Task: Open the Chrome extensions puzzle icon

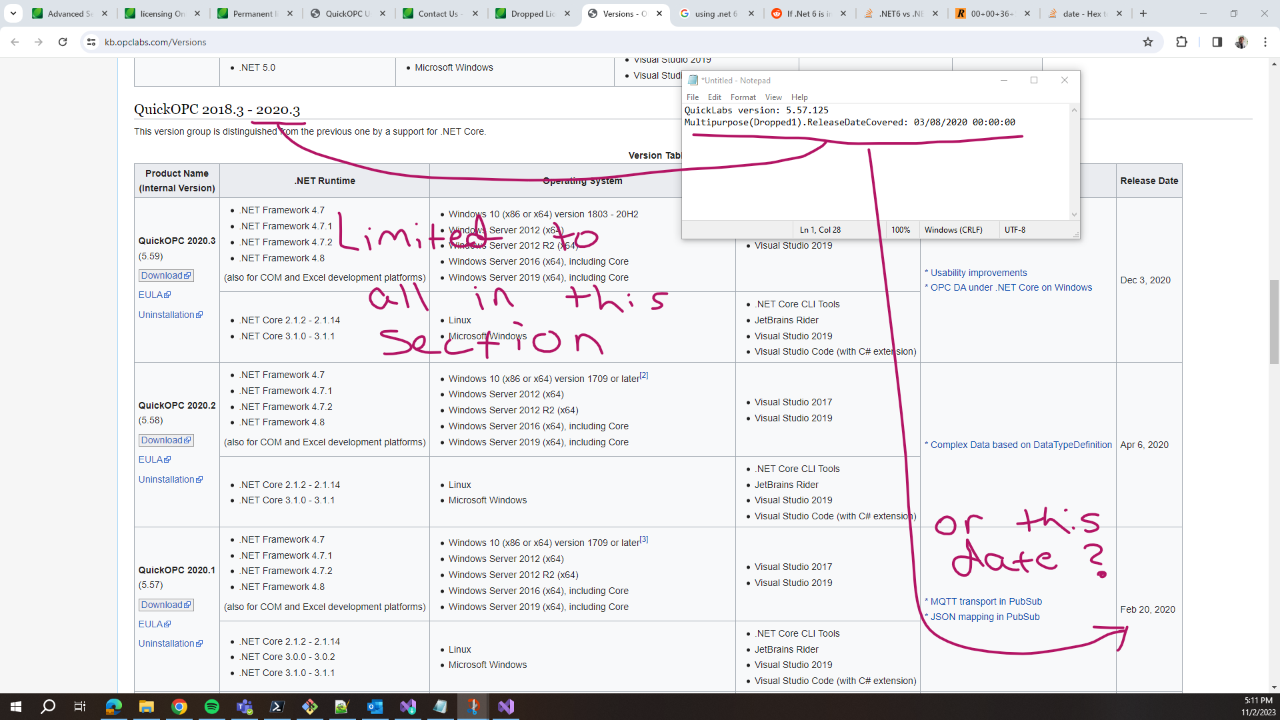Action: (x=1182, y=42)
